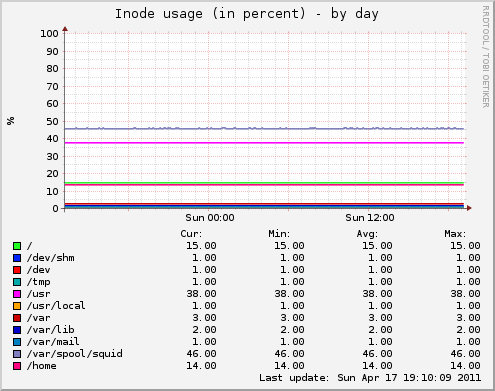Click the 'Cur:' column header

click(191, 234)
